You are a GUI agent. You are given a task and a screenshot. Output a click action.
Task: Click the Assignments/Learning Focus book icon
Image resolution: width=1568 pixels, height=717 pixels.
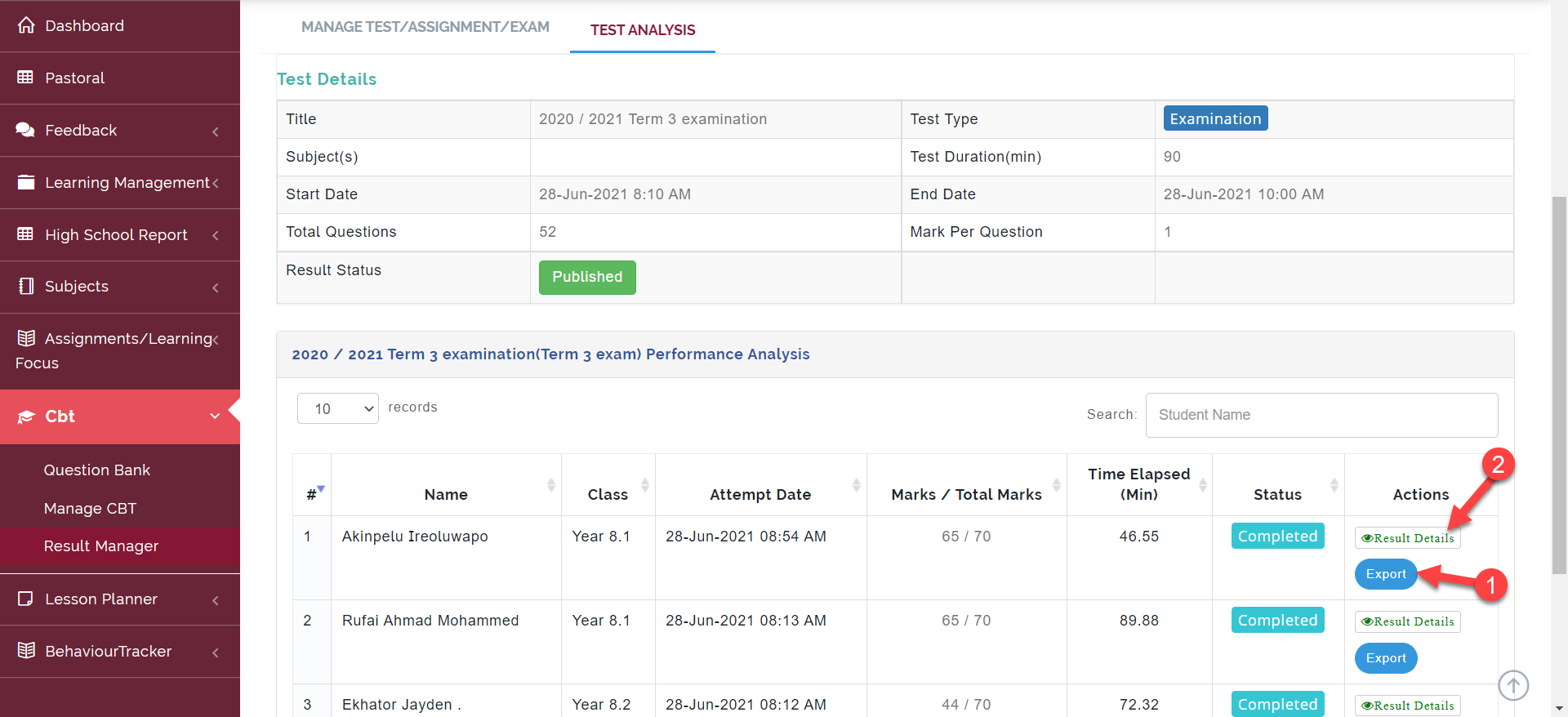26,338
